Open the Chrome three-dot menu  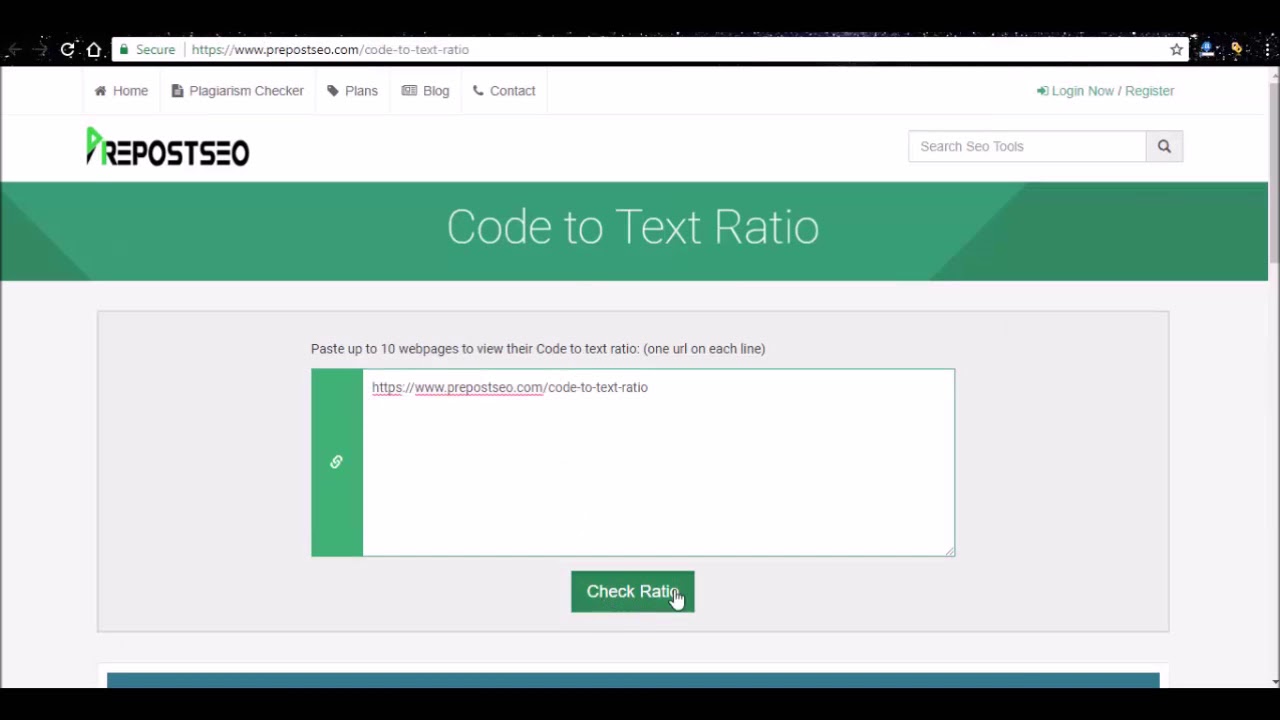(1267, 49)
